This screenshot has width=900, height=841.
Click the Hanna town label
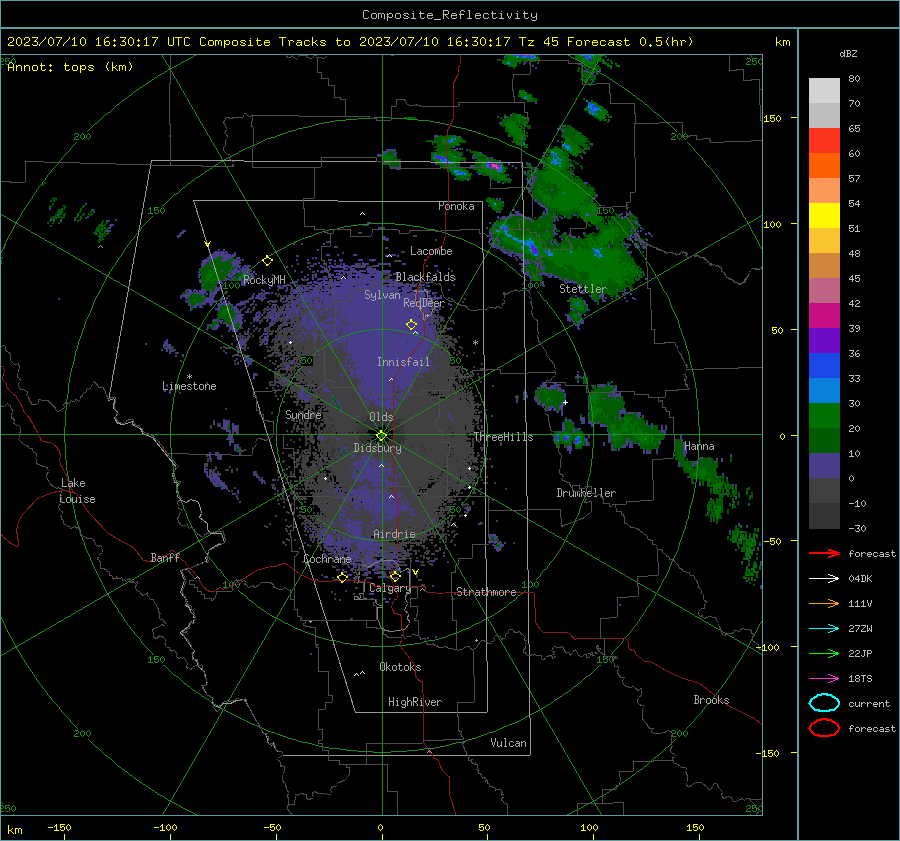699,446
